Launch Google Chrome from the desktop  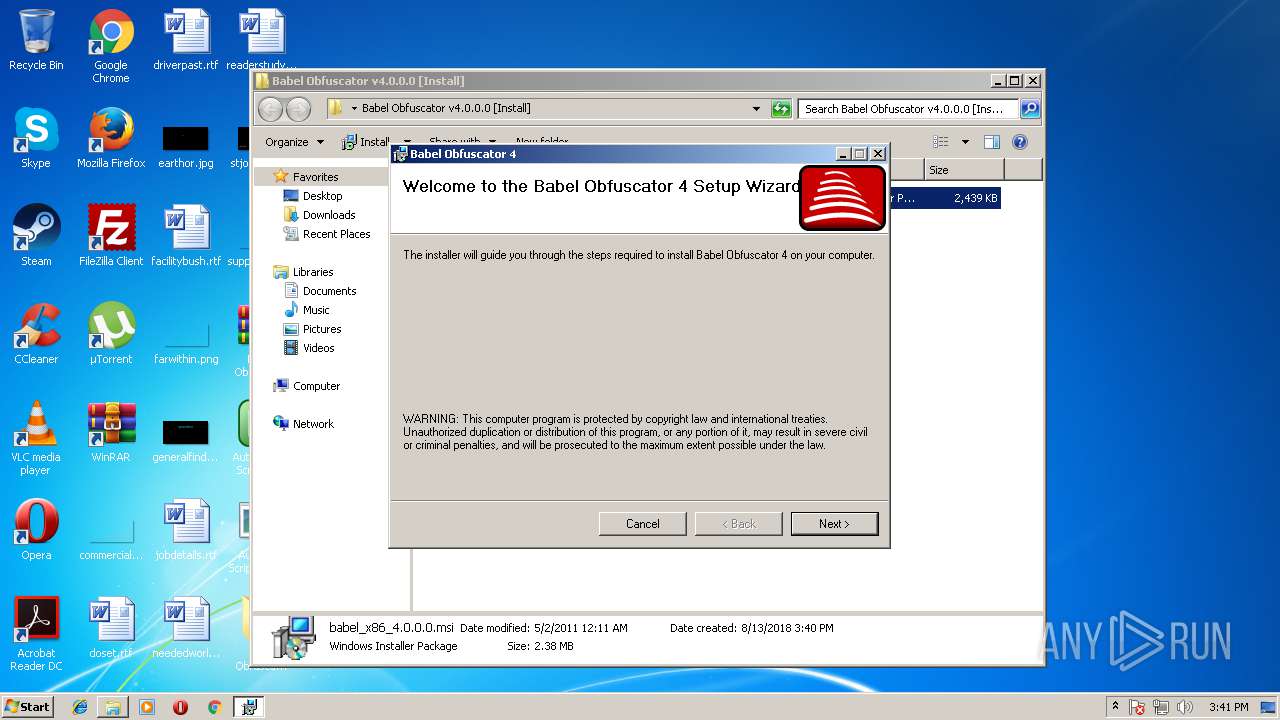[x=111, y=46]
